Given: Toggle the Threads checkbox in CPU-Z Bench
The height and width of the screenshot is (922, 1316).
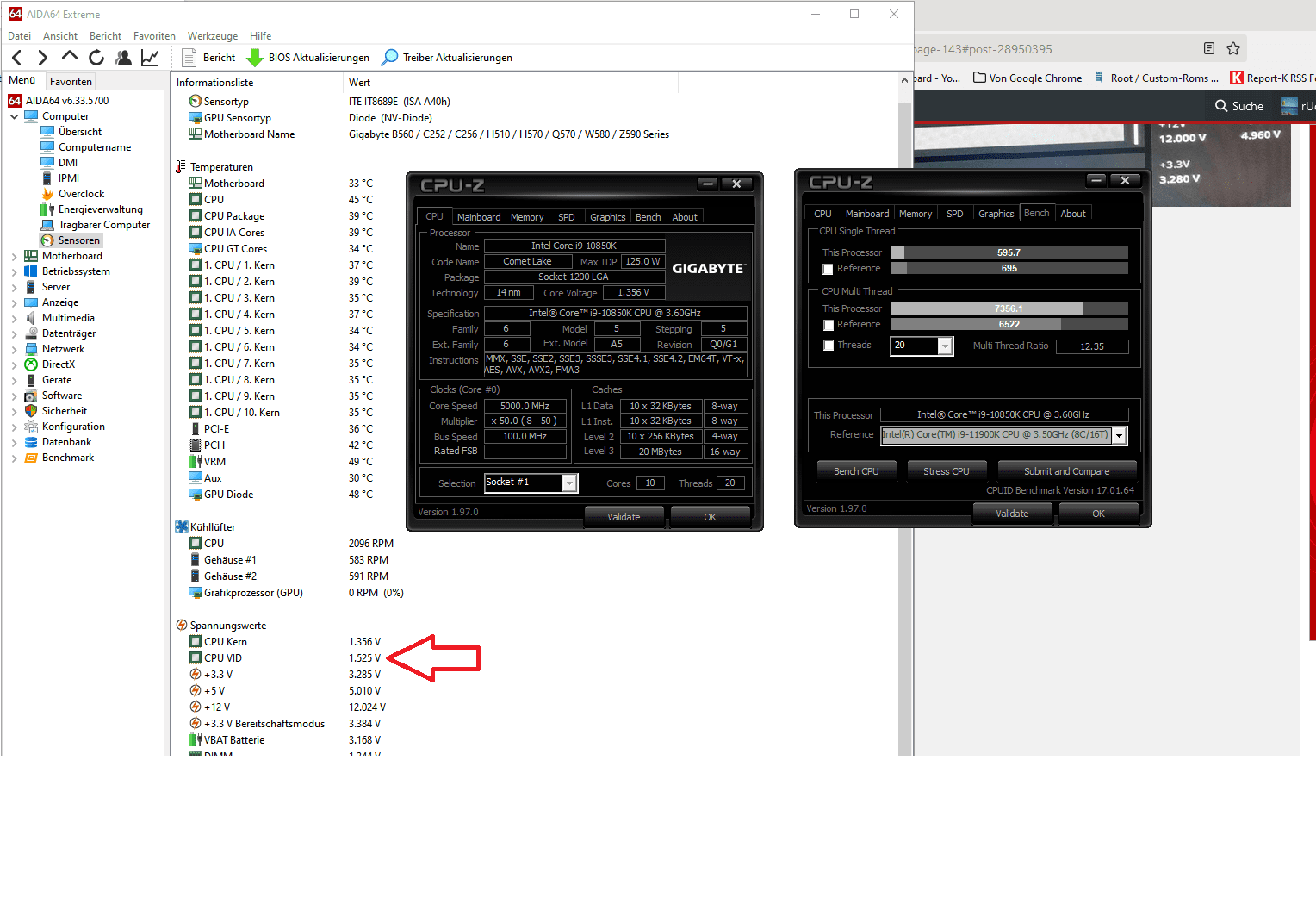Looking at the screenshot, I should [x=829, y=346].
